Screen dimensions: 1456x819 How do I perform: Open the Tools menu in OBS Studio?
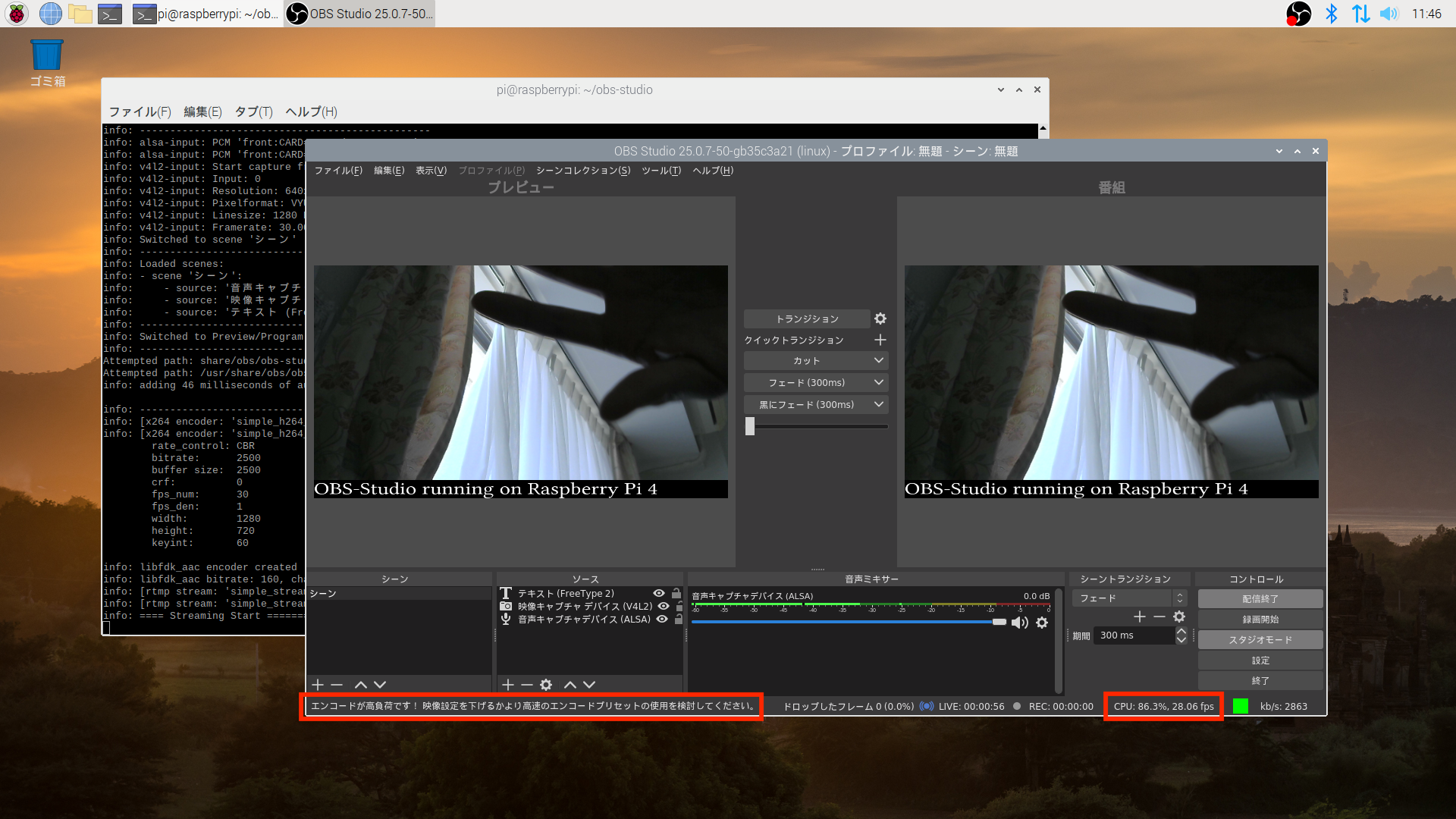[661, 171]
